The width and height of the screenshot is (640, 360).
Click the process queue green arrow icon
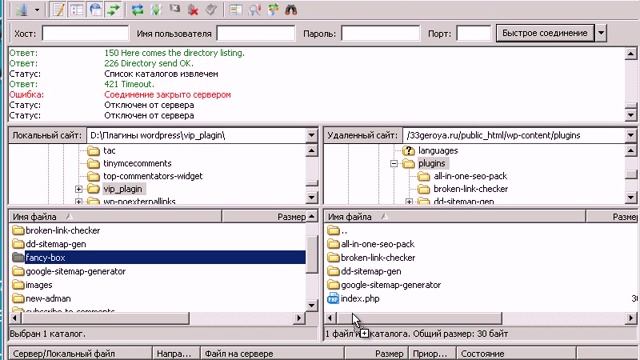(156, 10)
